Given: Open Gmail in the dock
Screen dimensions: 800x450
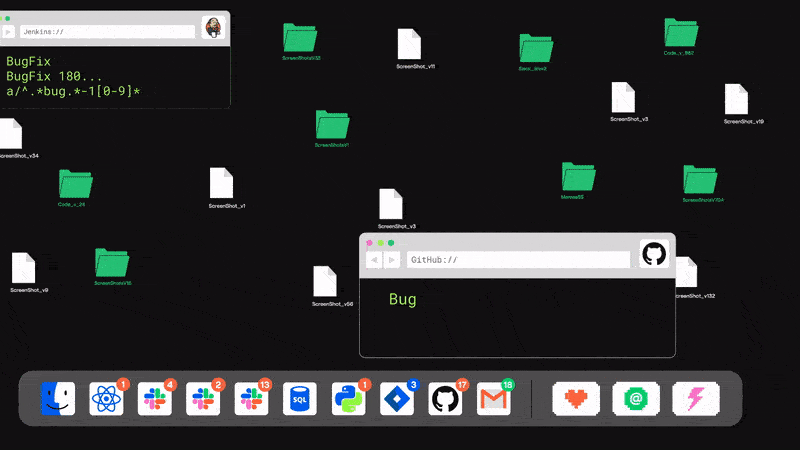Looking at the screenshot, I should (493, 398).
